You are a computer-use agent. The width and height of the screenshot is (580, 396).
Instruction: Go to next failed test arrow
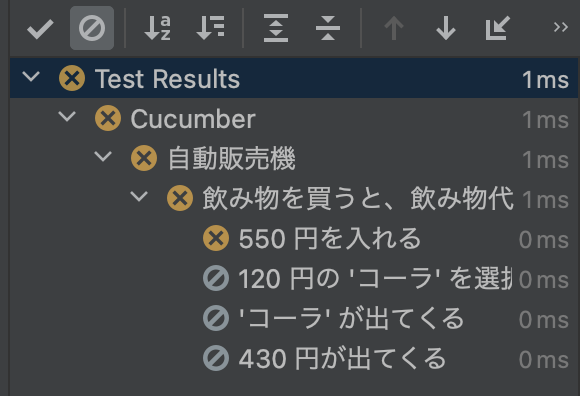coord(446,28)
